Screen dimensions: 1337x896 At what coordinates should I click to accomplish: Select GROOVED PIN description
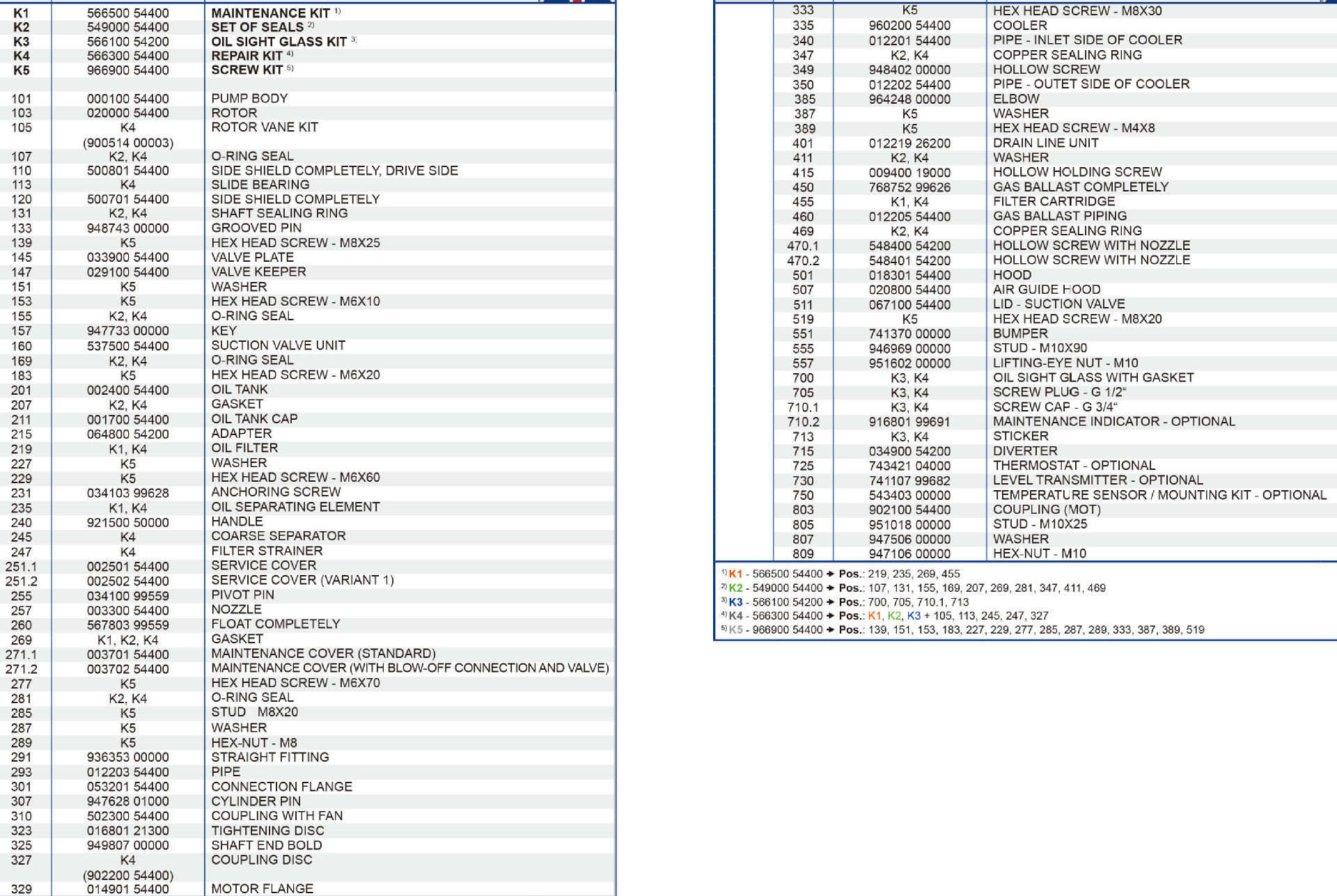point(256,228)
